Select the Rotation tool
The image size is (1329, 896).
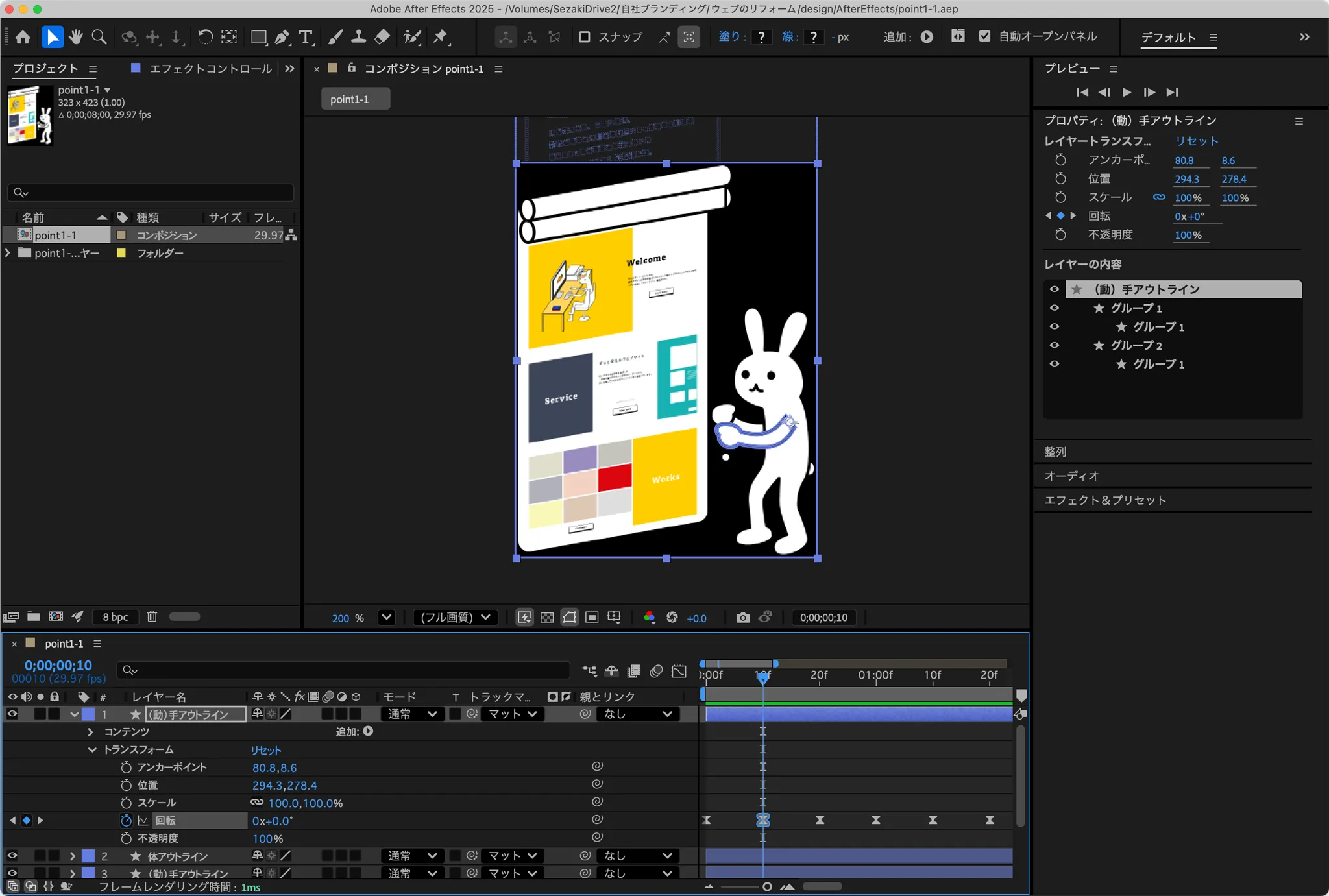(x=205, y=37)
